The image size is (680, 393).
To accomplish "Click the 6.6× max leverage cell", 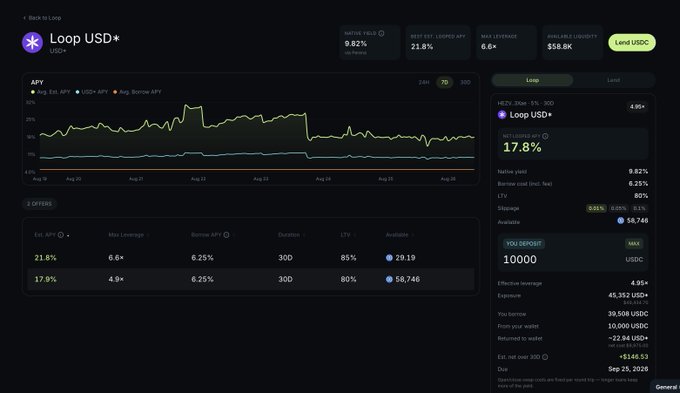I will click(116, 258).
